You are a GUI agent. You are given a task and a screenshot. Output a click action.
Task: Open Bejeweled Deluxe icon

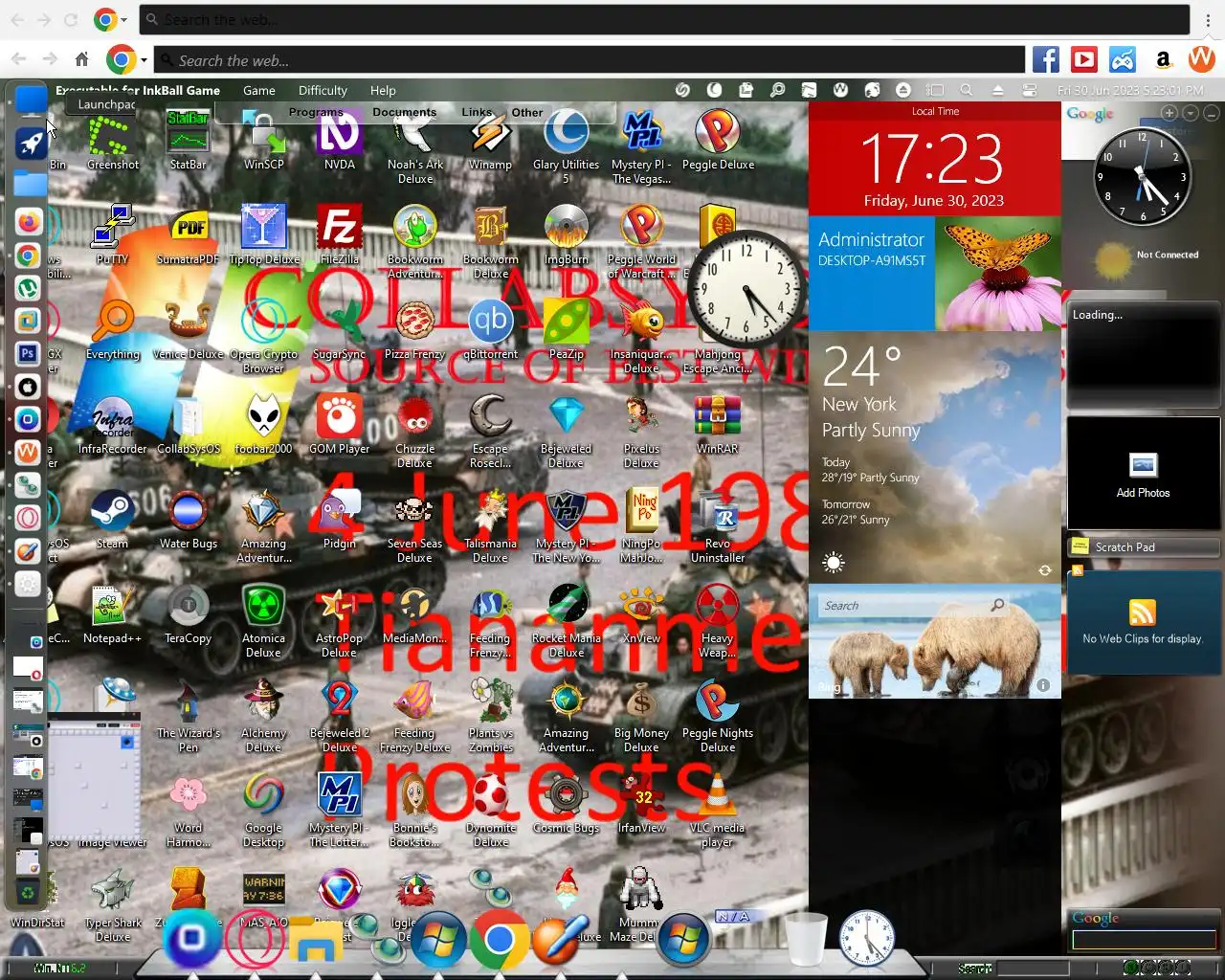coord(566,431)
